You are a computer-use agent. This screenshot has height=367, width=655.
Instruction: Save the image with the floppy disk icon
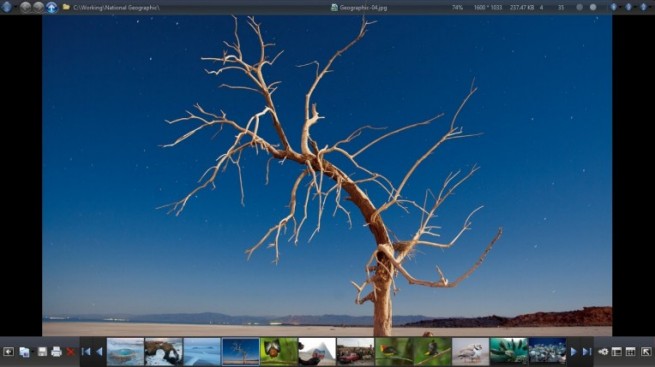click(42, 352)
